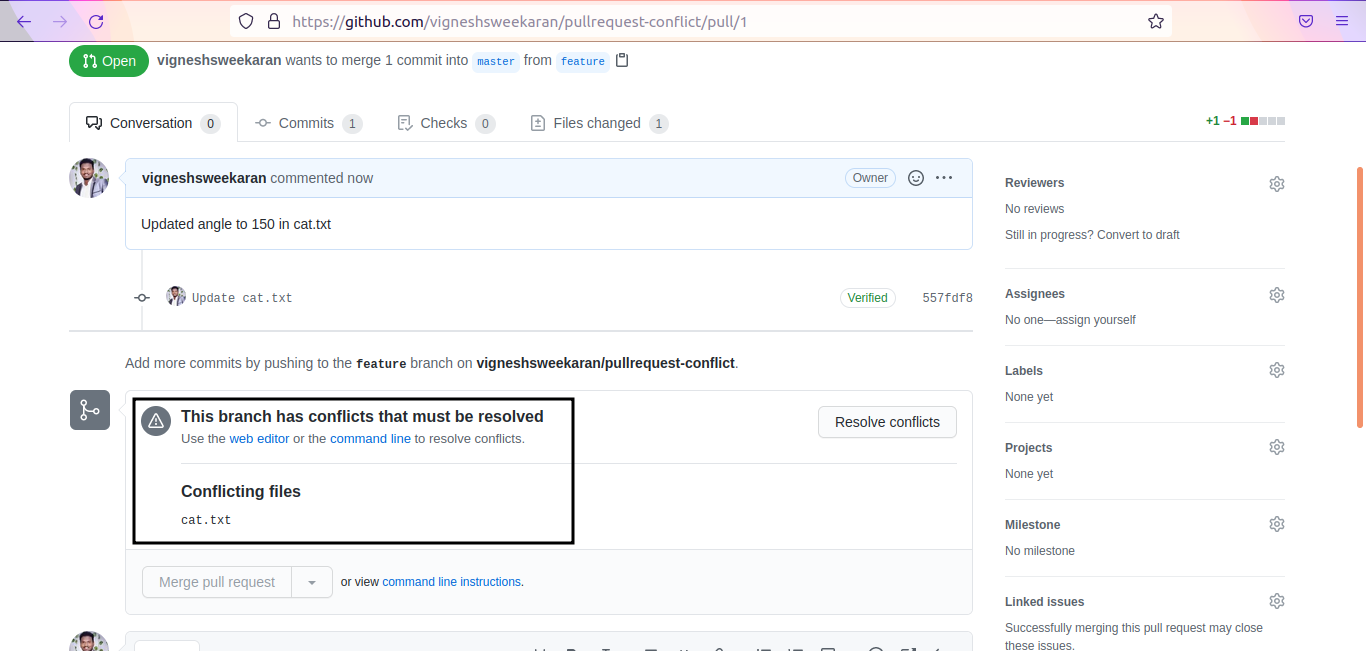Add emoji reaction to the comment
This screenshot has height=651, width=1366.
pyautogui.click(x=915, y=178)
